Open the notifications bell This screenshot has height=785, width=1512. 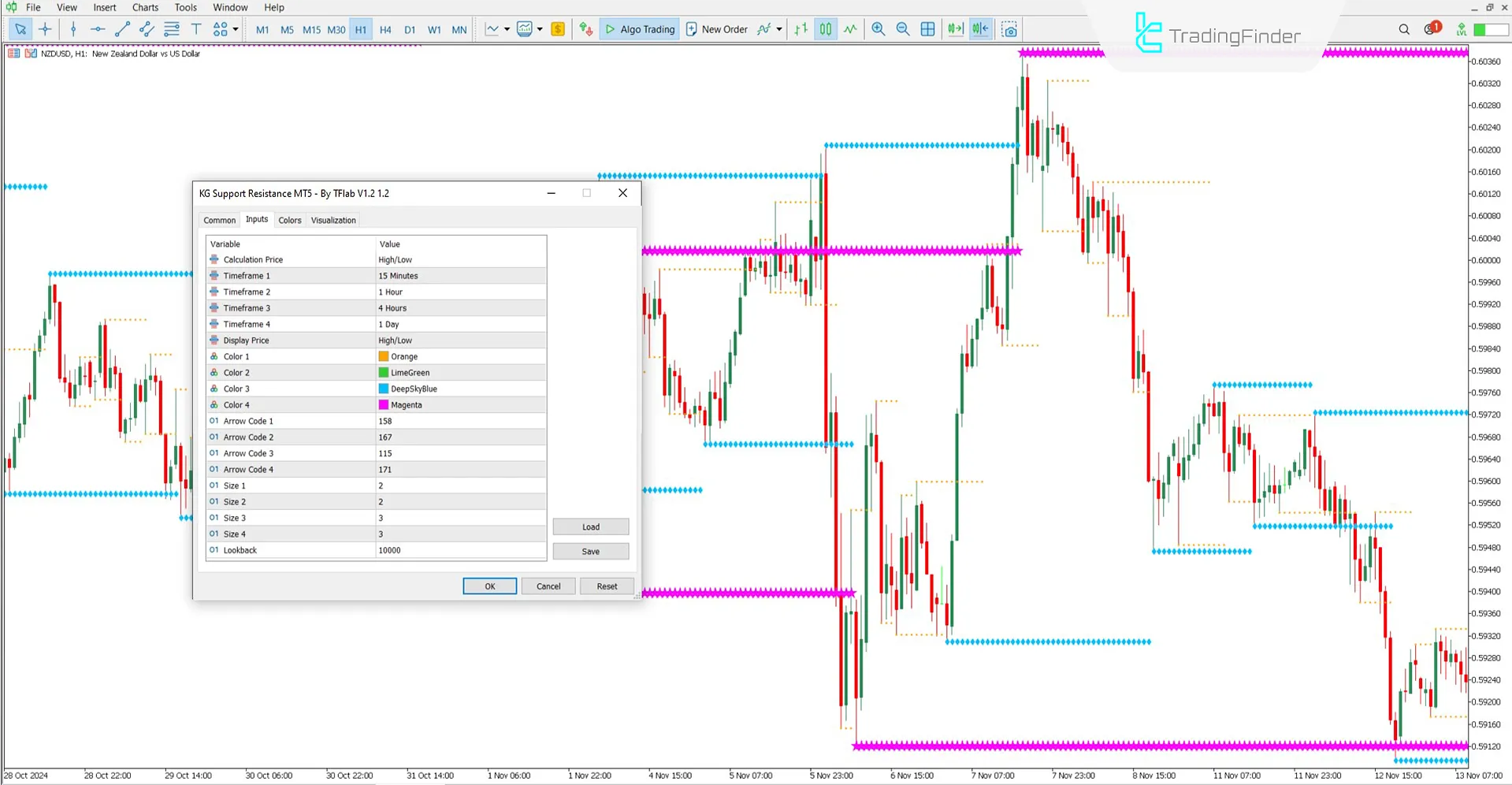pos(1428,28)
